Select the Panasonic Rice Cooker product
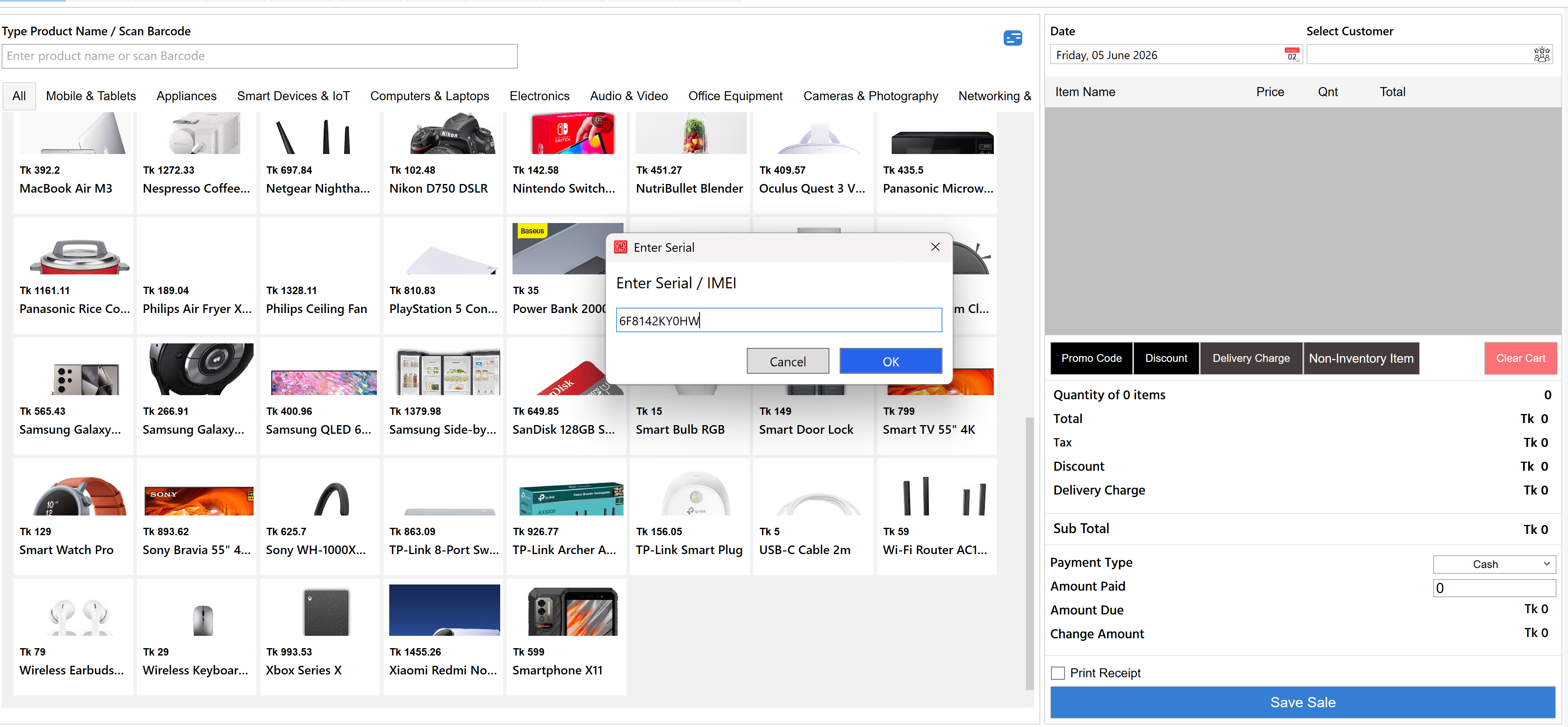Image resolution: width=1568 pixels, height=727 pixels. (73, 276)
